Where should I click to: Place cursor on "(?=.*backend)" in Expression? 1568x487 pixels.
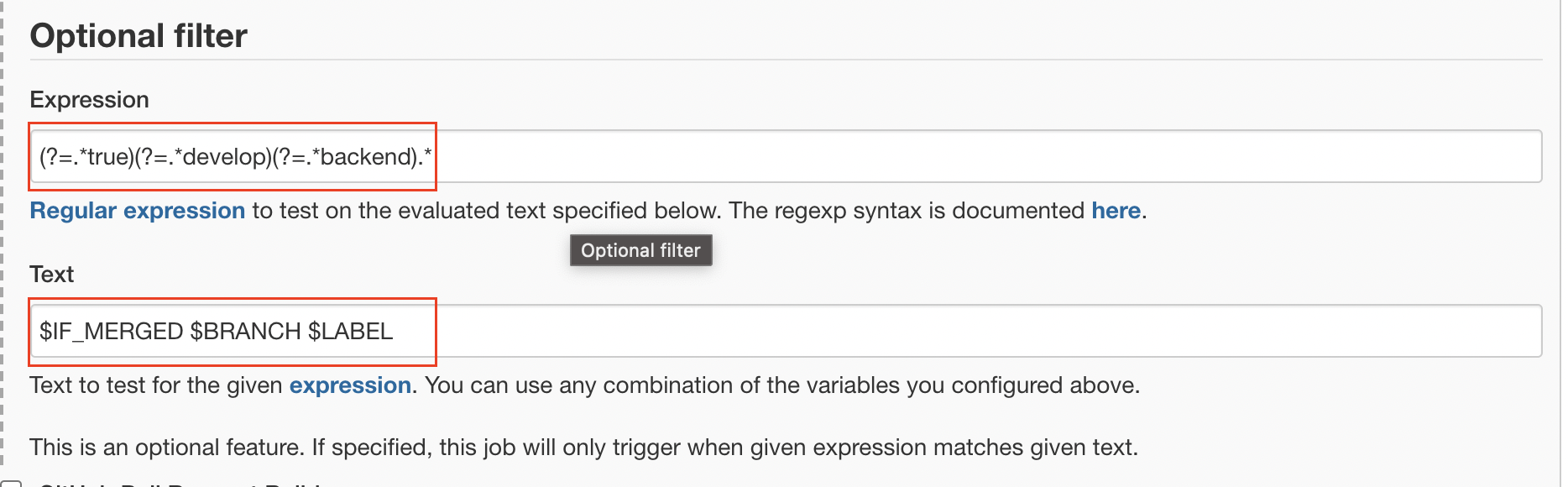[345, 156]
